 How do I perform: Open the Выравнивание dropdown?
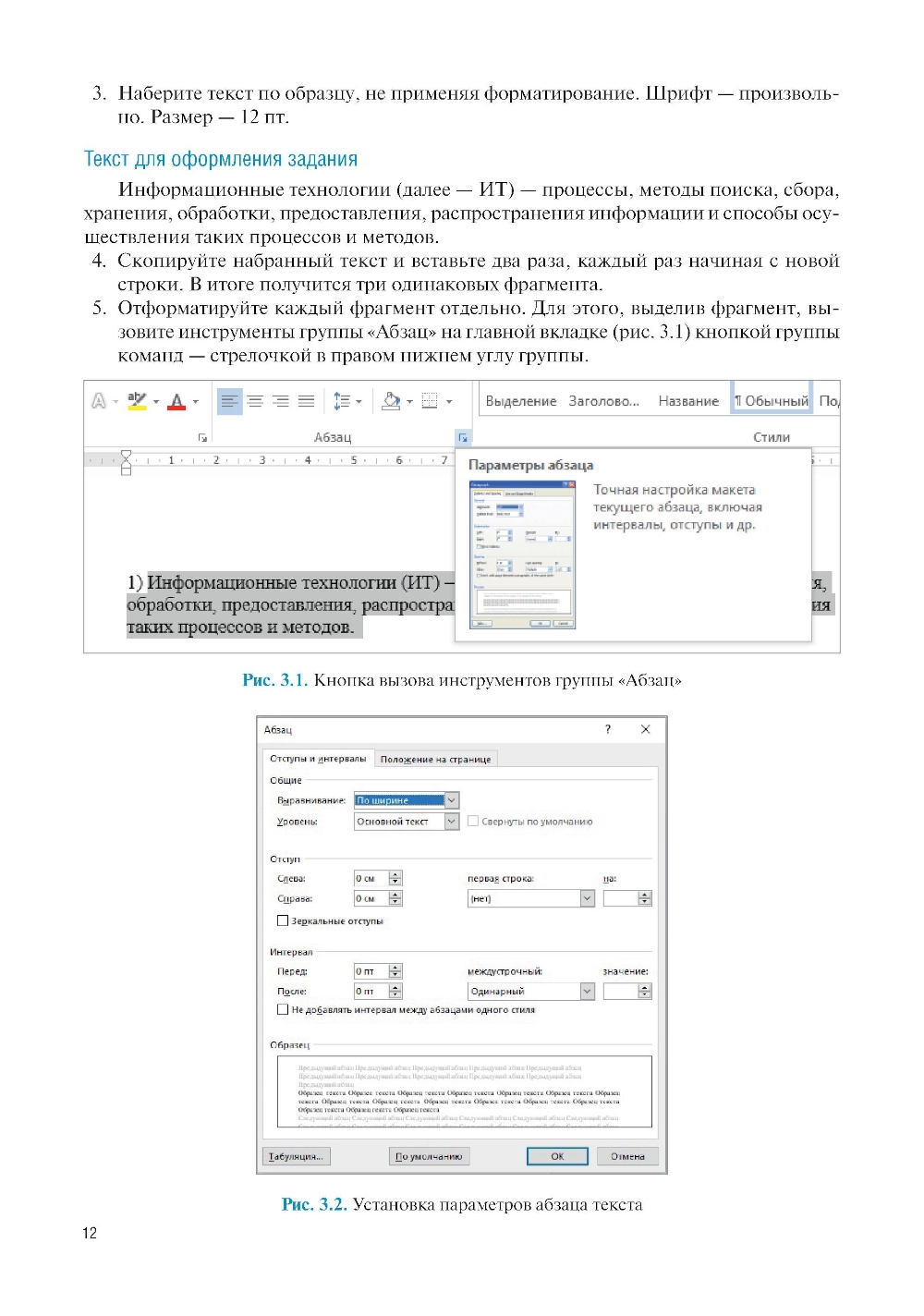(x=452, y=800)
